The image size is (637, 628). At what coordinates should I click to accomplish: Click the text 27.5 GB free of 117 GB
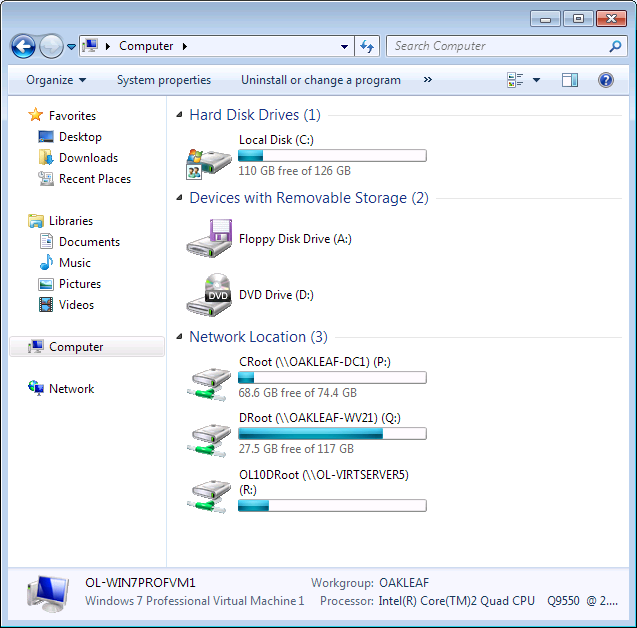point(296,449)
